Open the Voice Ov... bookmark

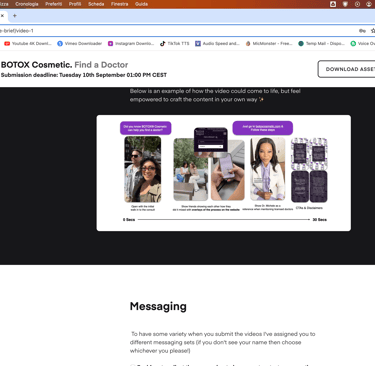(363, 44)
